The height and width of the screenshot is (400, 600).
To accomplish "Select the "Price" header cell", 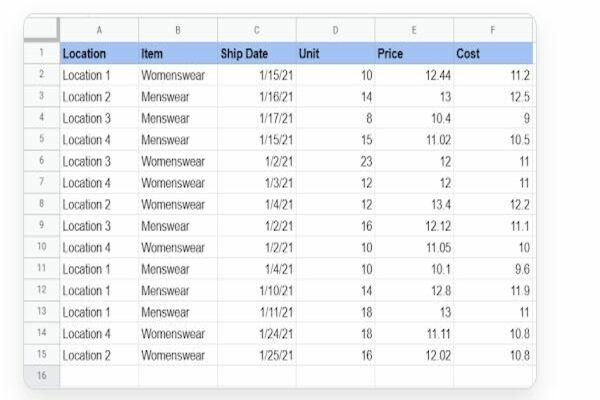I will (x=413, y=53).
